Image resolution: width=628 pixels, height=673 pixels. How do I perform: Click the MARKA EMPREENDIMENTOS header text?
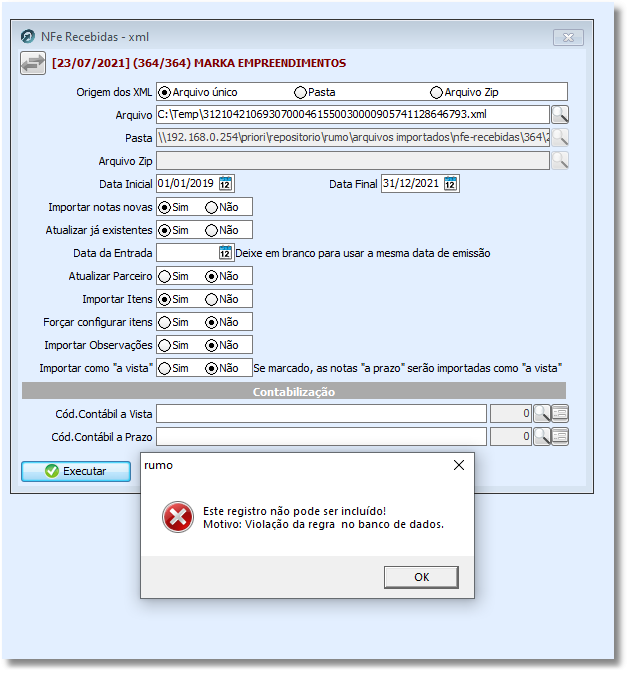[270, 63]
